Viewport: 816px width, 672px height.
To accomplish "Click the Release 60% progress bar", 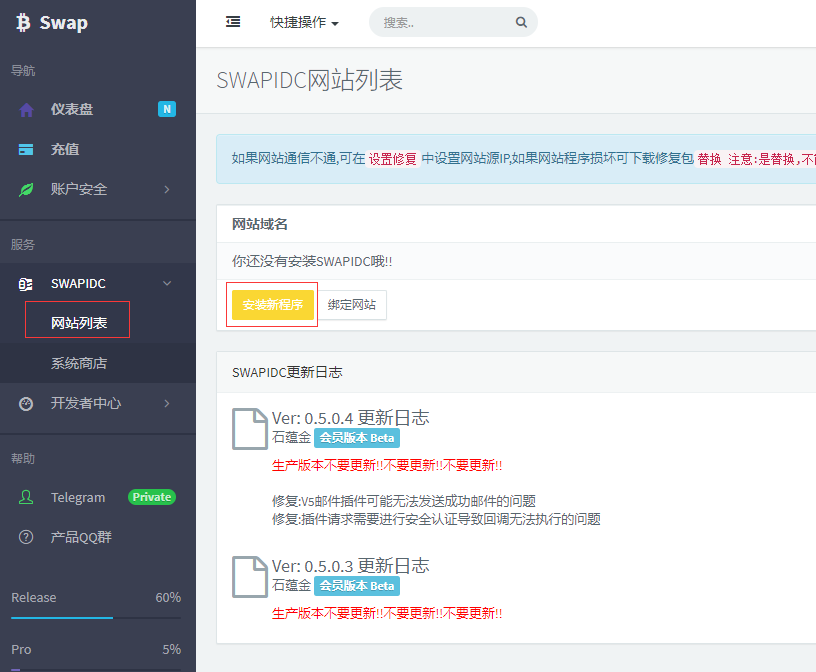I will (x=96, y=618).
